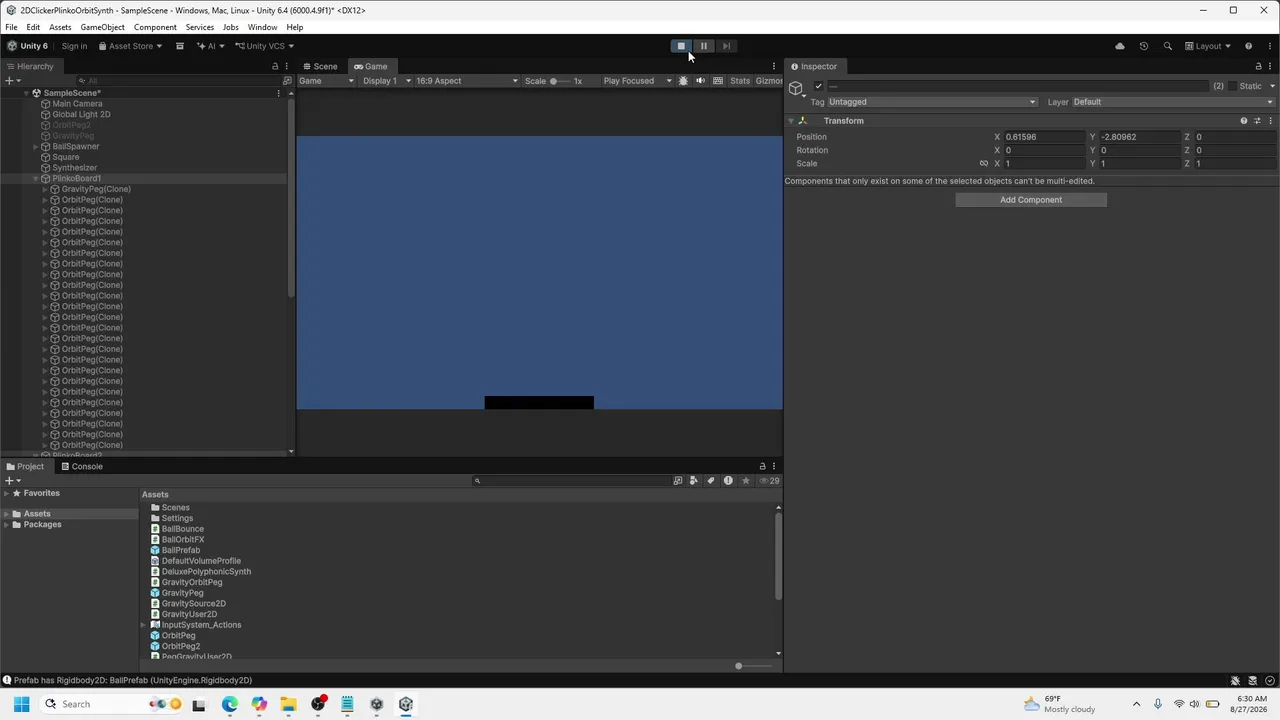Step forward one frame
This screenshot has width=1280, height=720.
727,46
